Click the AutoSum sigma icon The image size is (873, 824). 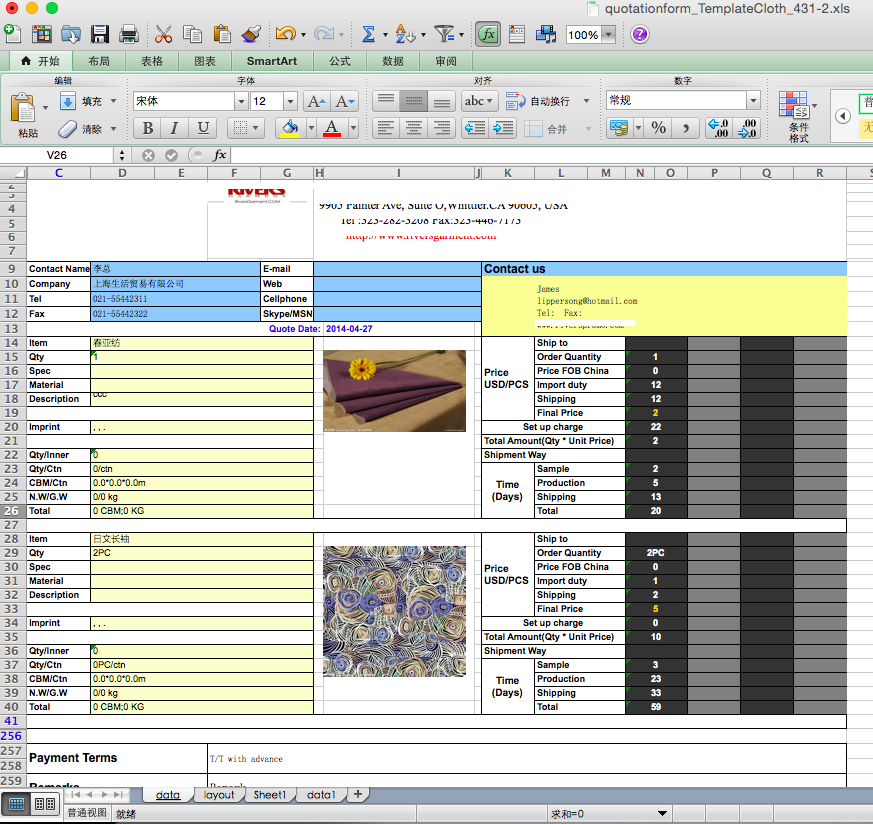(x=368, y=35)
